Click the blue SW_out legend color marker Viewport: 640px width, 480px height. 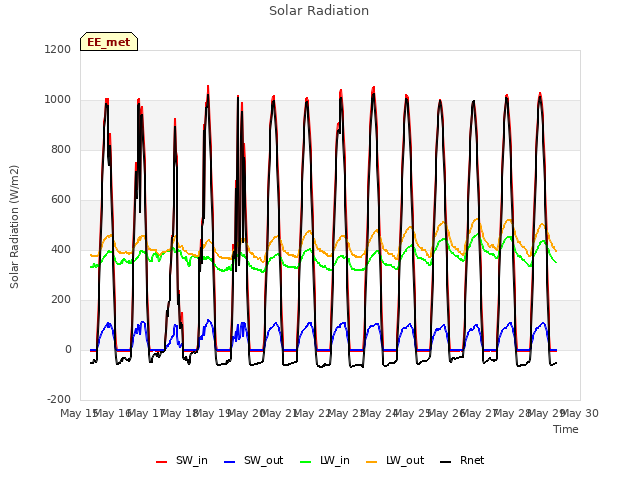click(x=230, y=462)
